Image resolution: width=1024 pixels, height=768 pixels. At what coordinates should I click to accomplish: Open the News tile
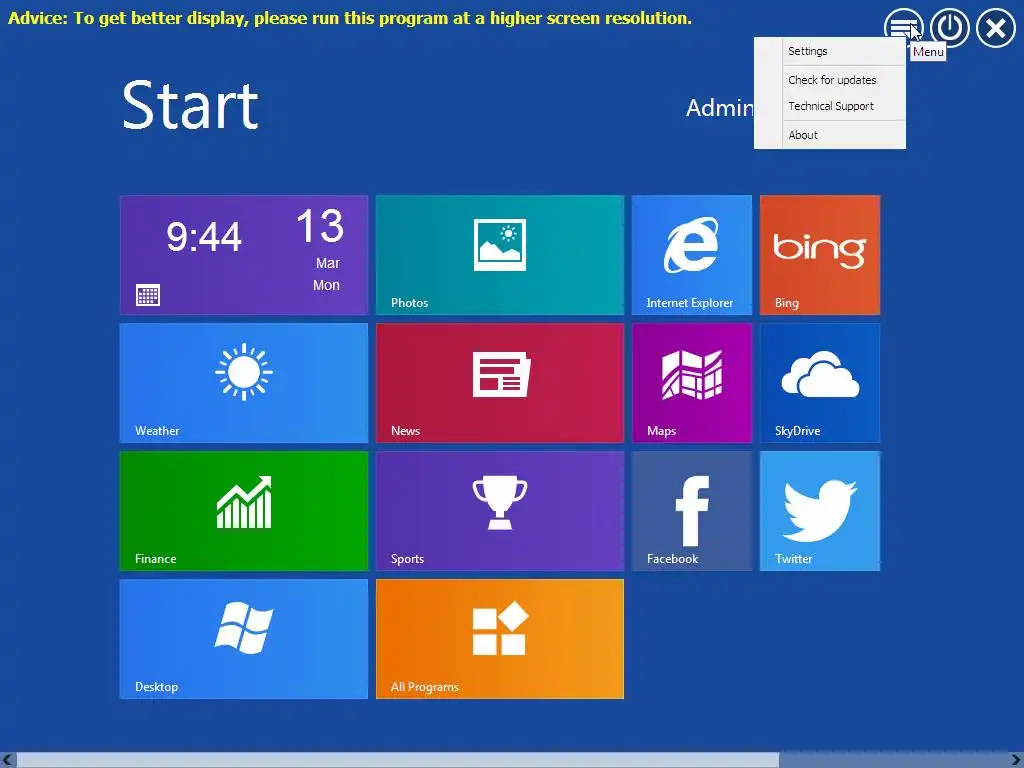tap(500, 383)
